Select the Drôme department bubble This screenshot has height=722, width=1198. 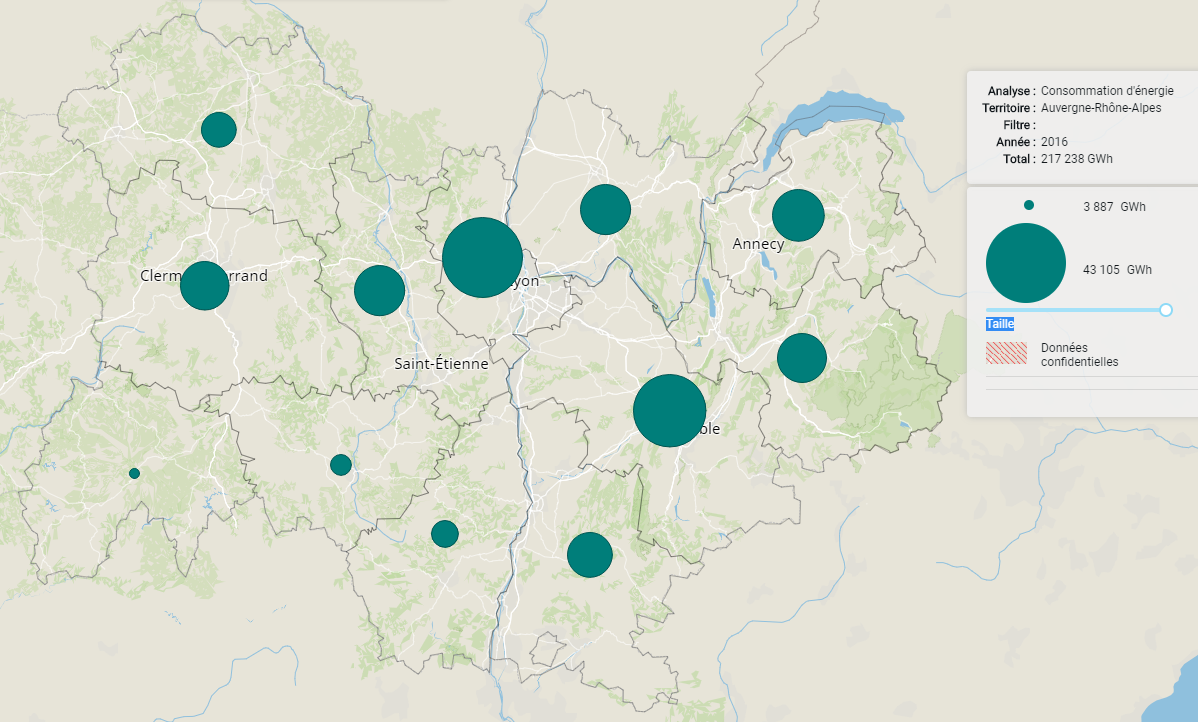tap(589, 555)
